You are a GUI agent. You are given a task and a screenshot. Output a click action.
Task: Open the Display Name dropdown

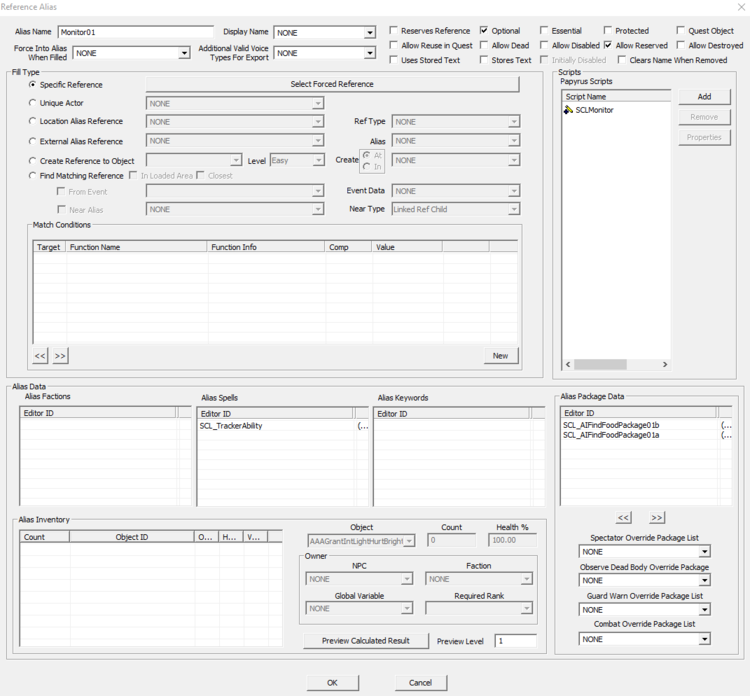[370, 33]
